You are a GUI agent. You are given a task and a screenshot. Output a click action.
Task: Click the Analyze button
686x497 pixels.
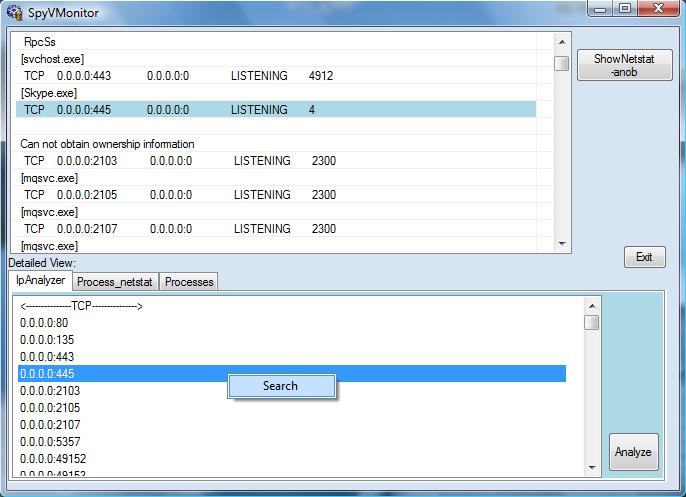[x=632, y=452]
